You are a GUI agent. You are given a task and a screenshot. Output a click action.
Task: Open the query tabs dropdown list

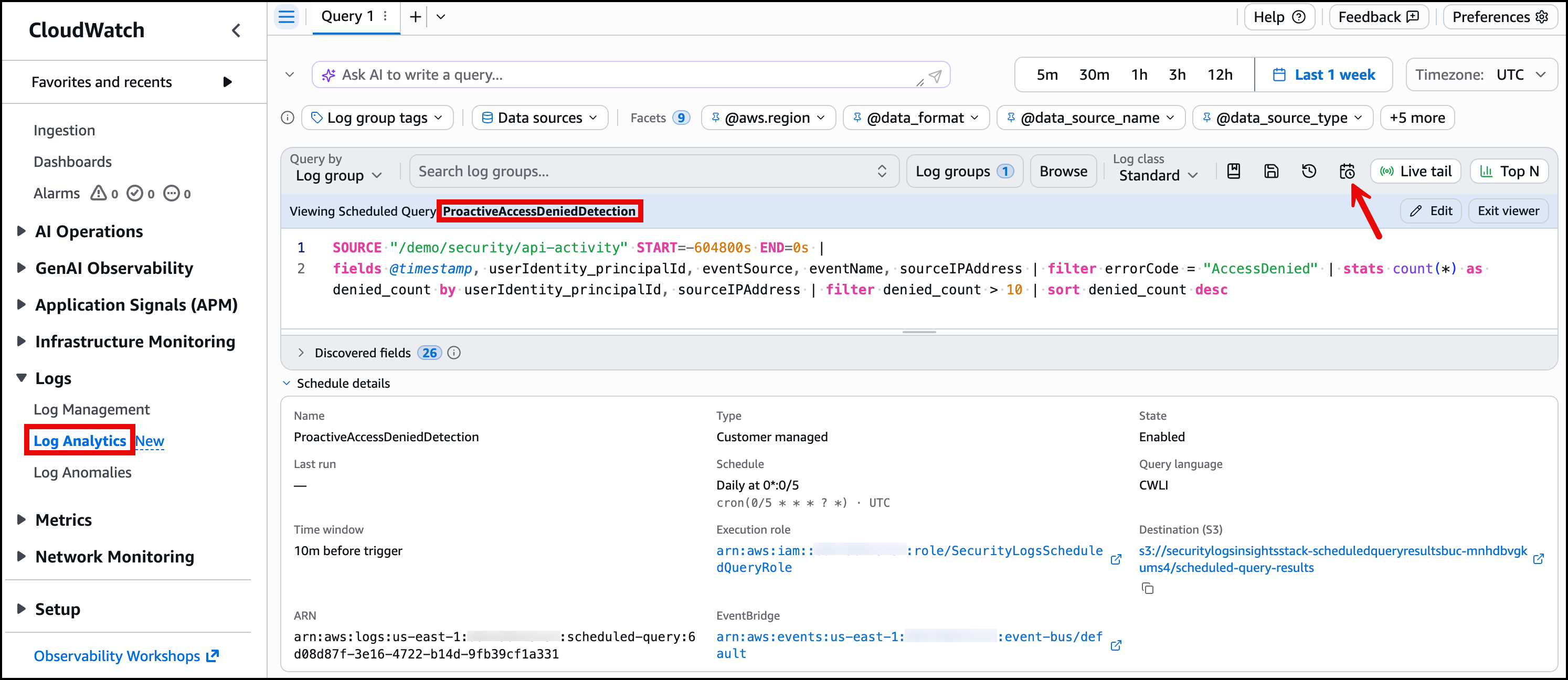click(441, 17)
